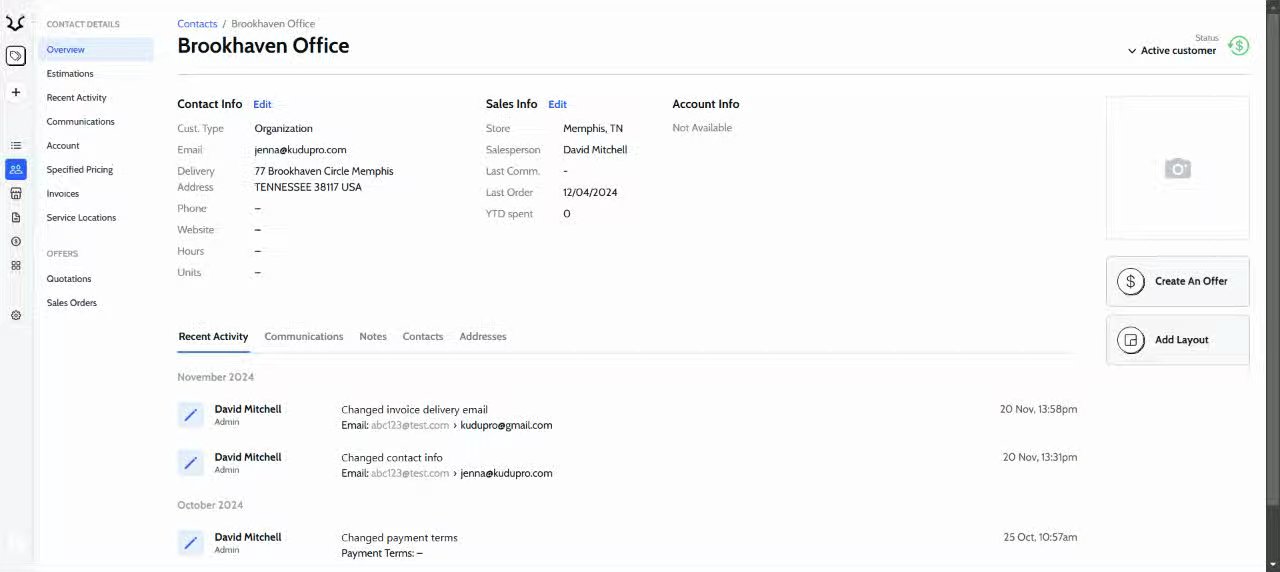Open the settings gear icon
Screen dimensions: 1280x572
pos(15,315)
